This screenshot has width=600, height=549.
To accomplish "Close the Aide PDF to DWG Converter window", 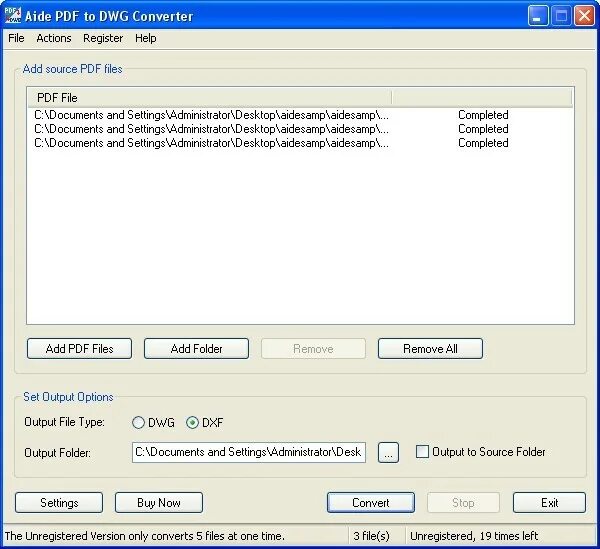I will (x=584, y=16).
